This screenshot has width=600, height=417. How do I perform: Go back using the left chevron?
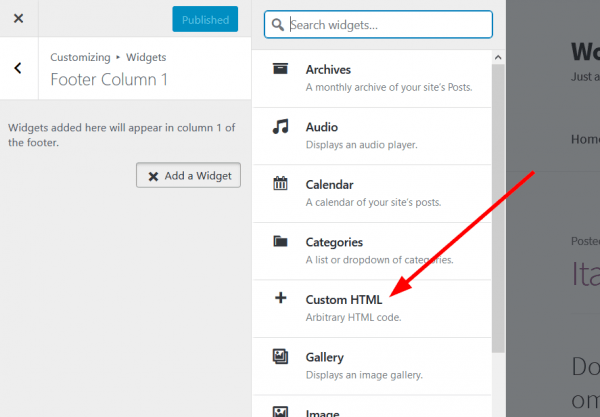[18, 68]
